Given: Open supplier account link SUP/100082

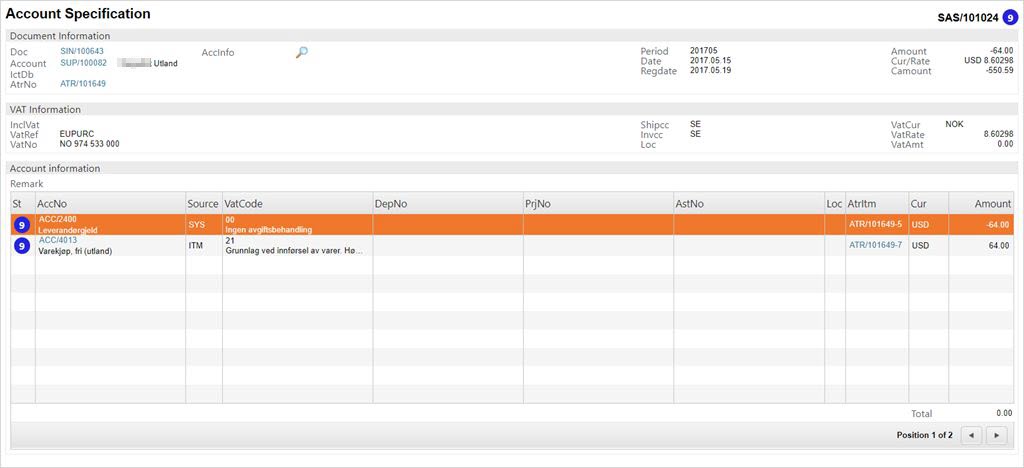Looking at the screenshot, I should (x=83, y=63).
